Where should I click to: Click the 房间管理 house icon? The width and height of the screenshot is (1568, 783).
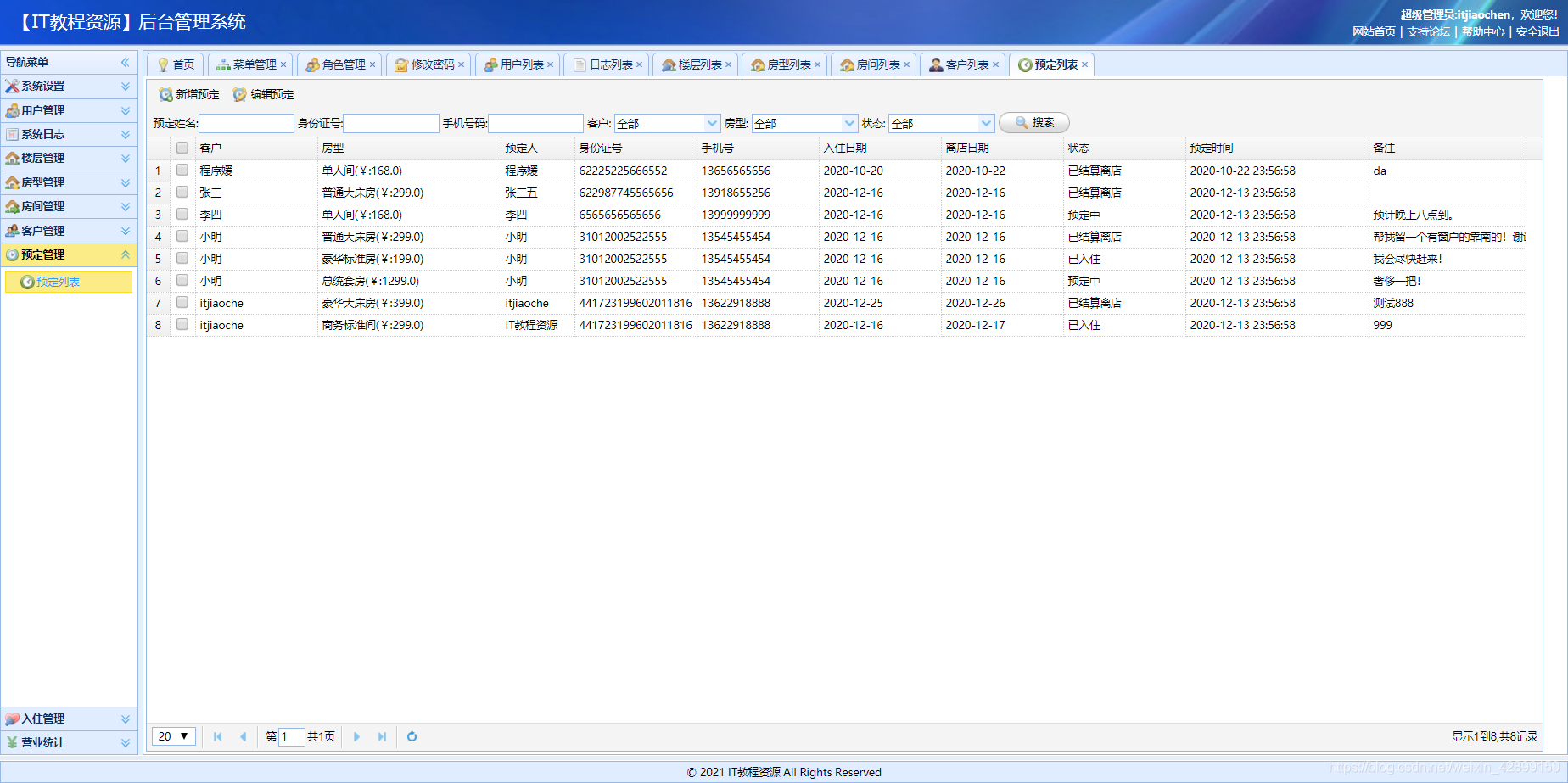[12, 206]
